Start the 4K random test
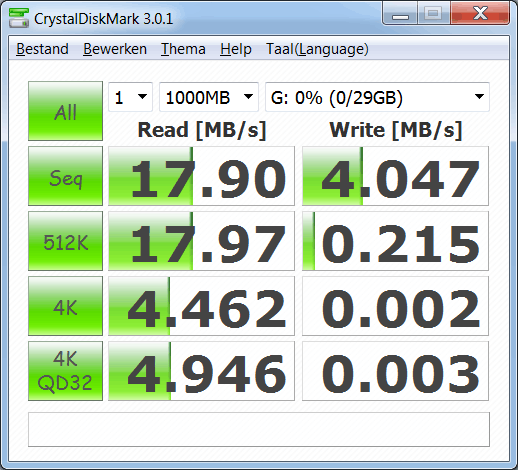 [x=65, y=306]
